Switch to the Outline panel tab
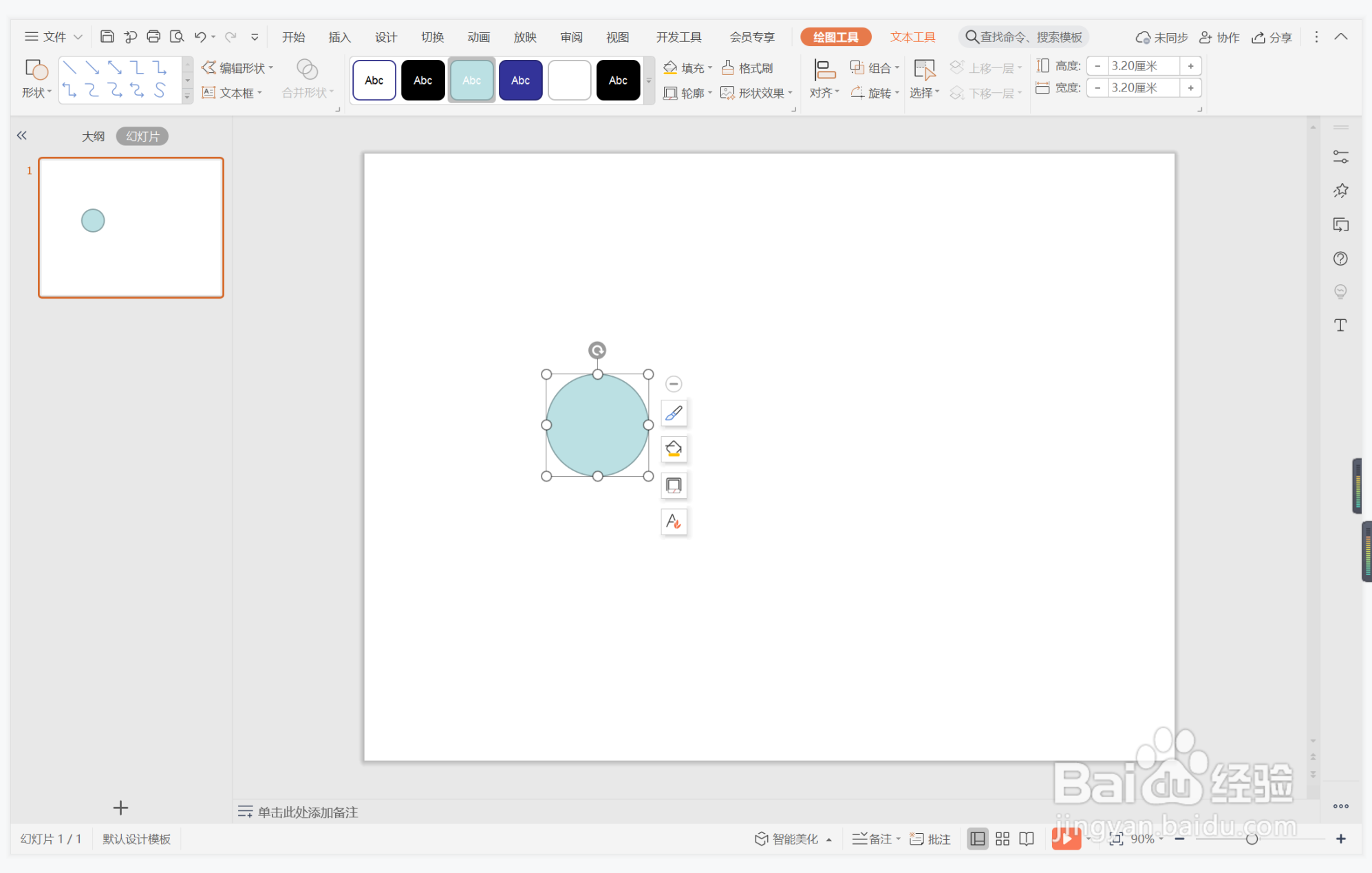Image resolution: width=1372 pixels, height=873 pixels. click(x=93, y=136)
